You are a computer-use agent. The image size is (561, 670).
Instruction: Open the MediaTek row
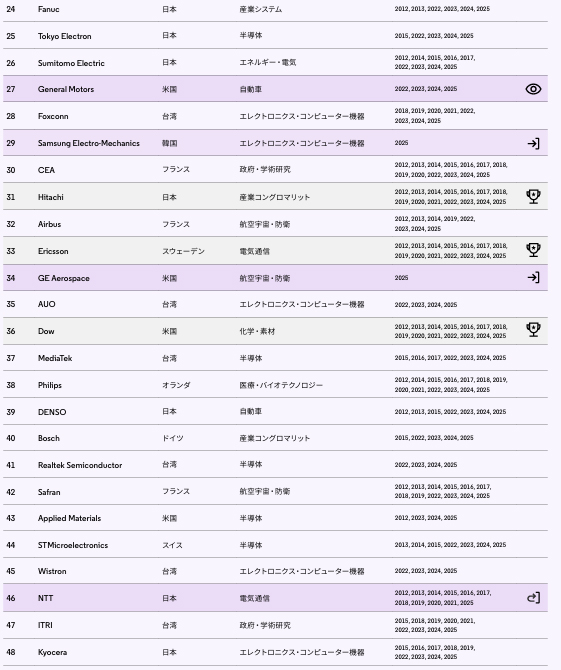[x=55, y=358]
